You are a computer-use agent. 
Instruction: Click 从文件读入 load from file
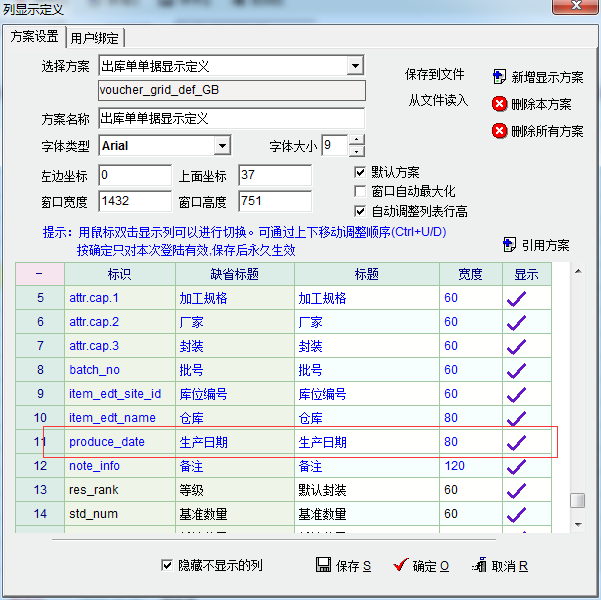pyautogui.click(x=437, y=100)
